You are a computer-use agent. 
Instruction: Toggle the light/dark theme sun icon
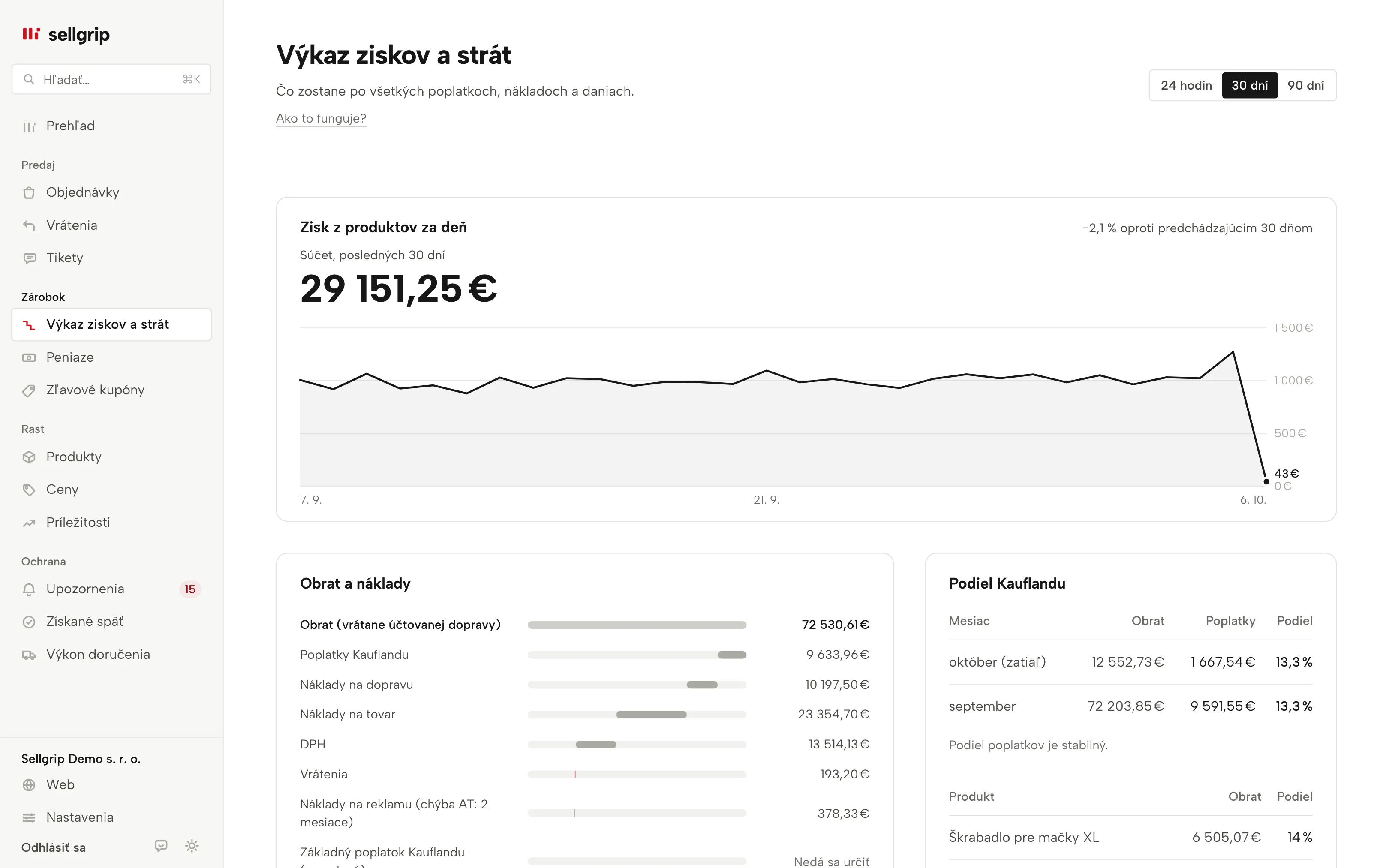click(192, 846)
